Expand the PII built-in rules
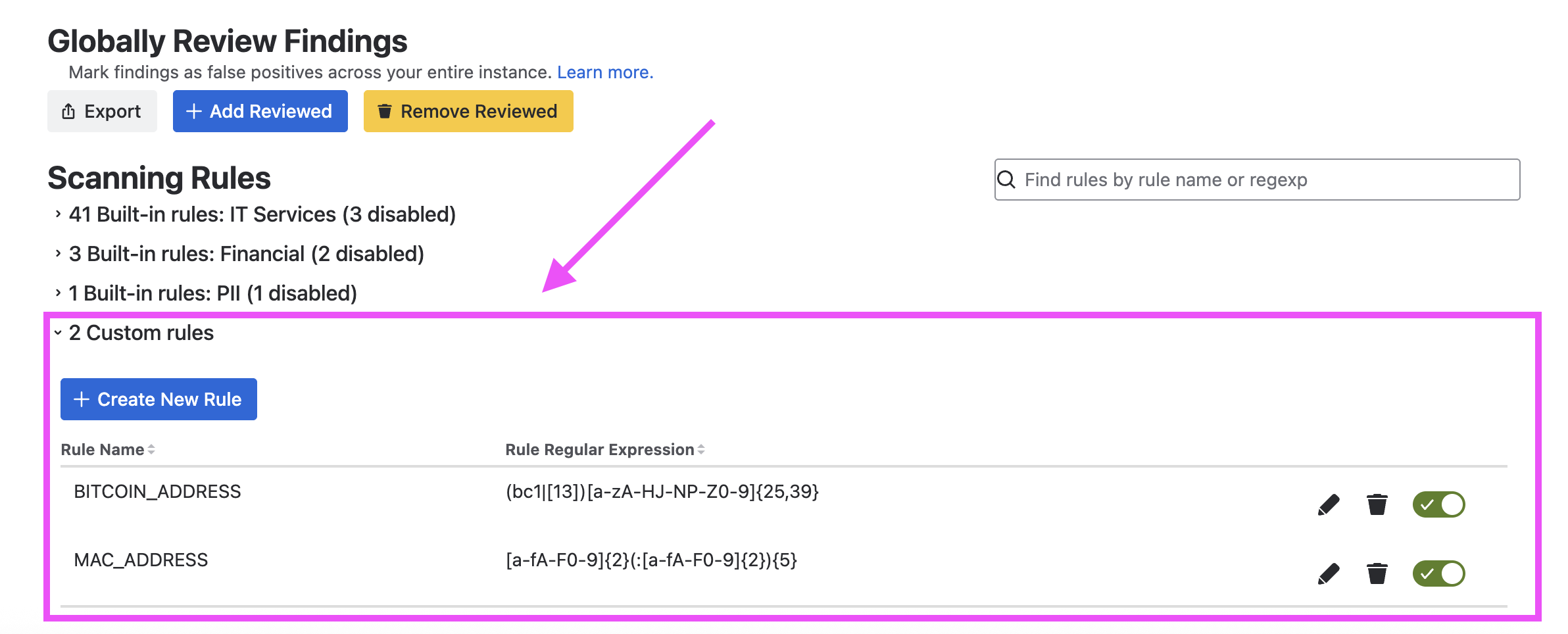 coord(59,293)
